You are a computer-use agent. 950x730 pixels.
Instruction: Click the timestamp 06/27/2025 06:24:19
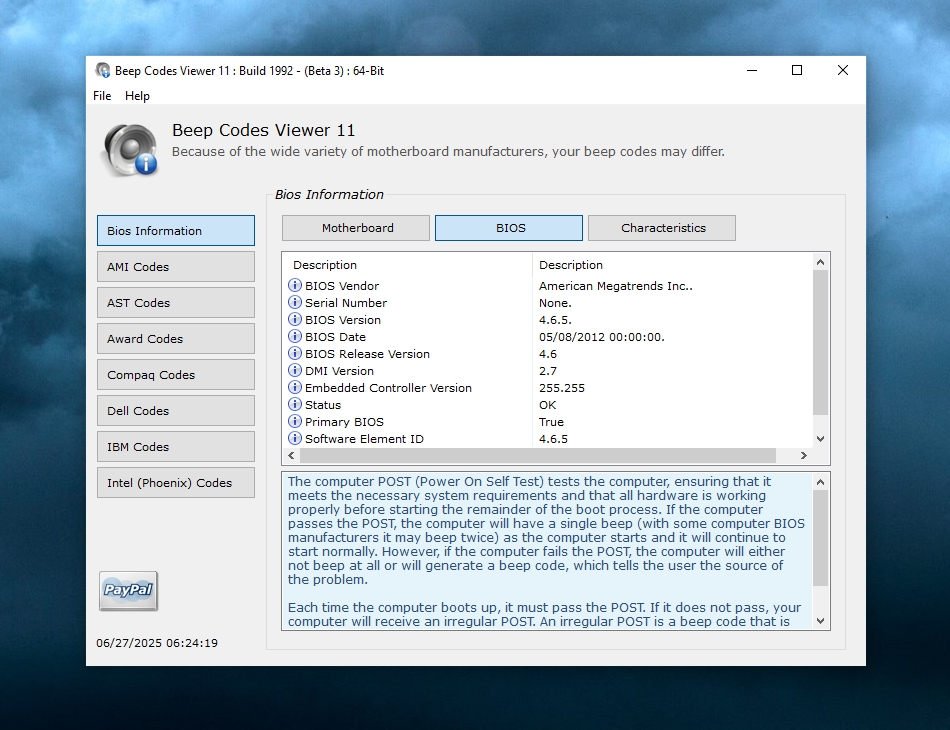[x=157, y=643]
